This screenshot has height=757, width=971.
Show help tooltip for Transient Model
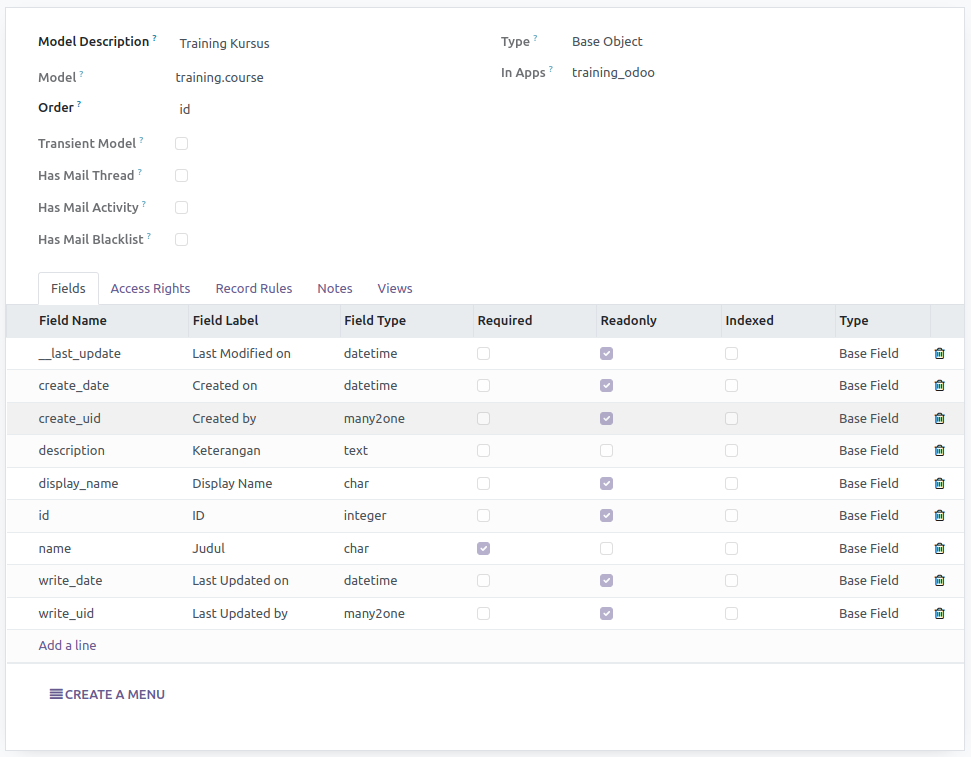tap(141, 140)
